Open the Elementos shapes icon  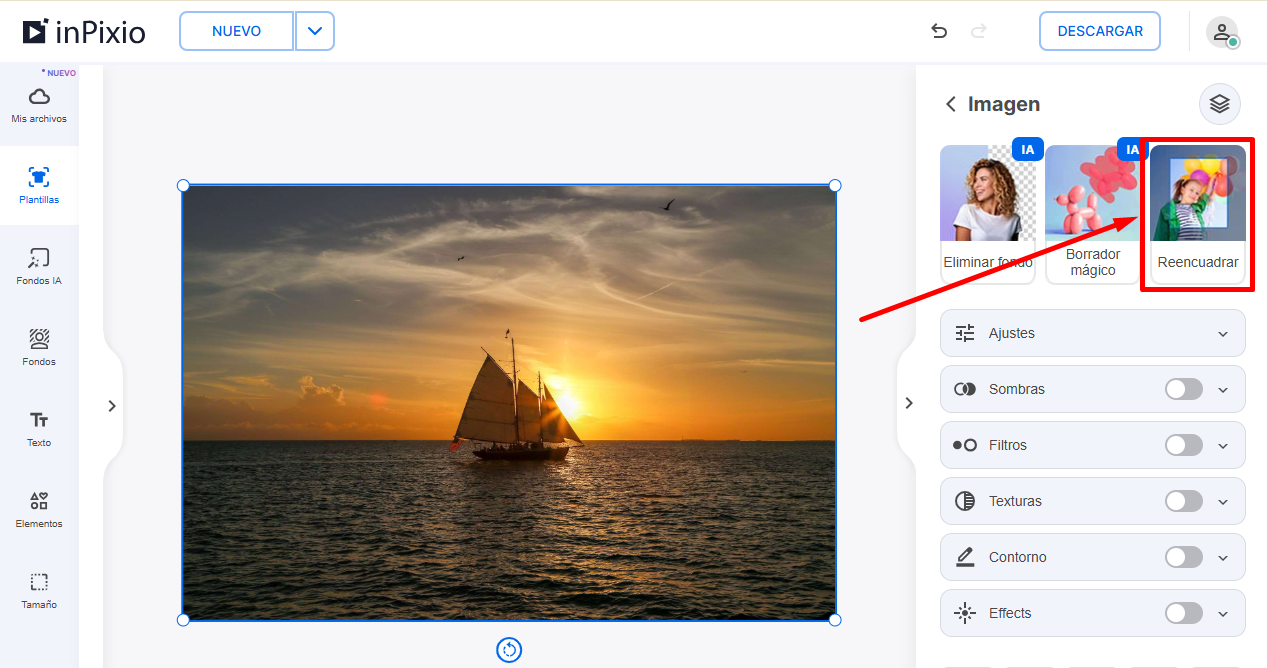pos(39,501)
